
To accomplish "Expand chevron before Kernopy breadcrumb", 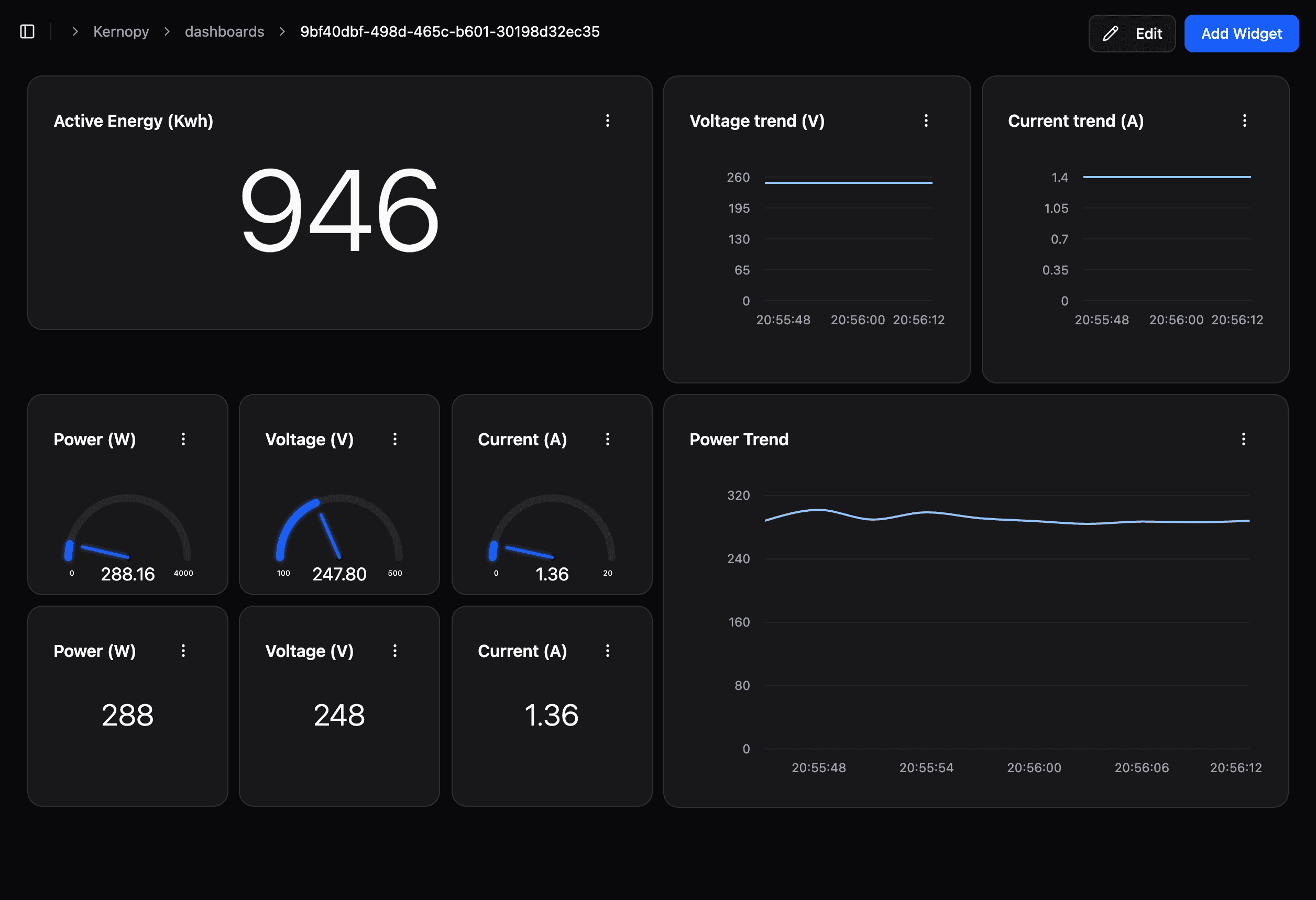I will [75, 32].
